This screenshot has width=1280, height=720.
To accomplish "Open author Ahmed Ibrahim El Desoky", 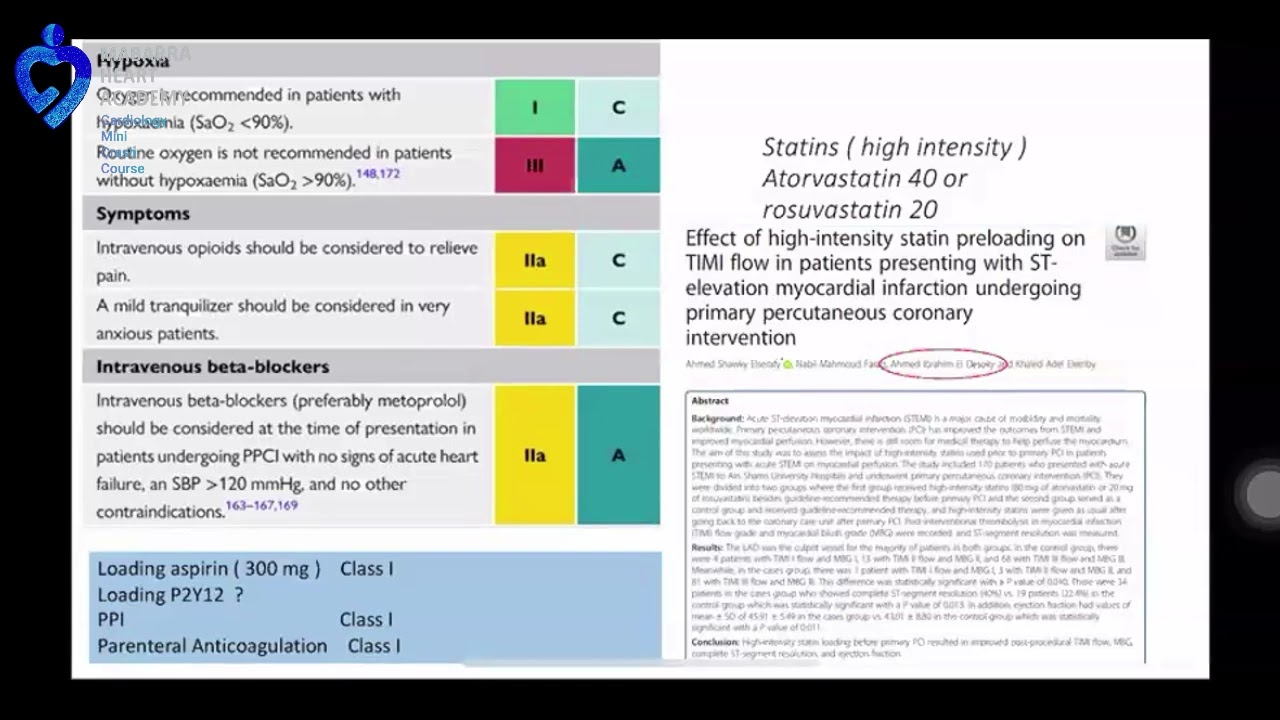I will coord(942,364).
